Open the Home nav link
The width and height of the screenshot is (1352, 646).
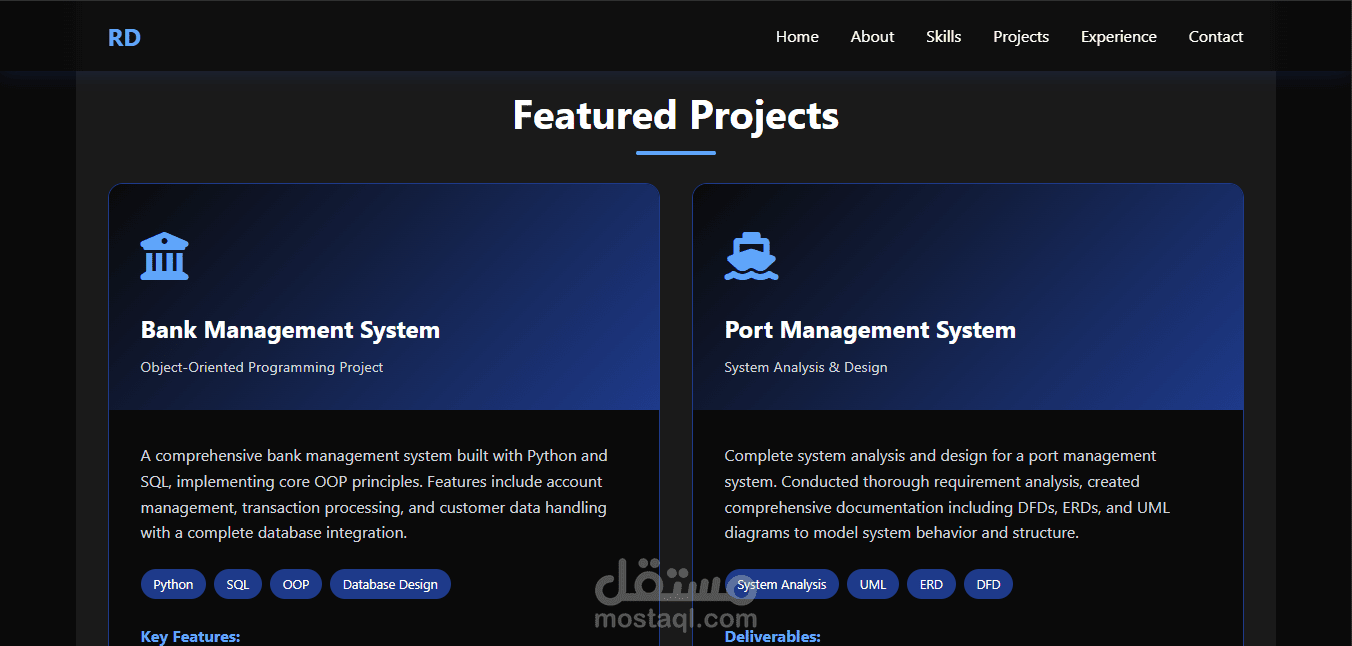click(x=797, y=37)
